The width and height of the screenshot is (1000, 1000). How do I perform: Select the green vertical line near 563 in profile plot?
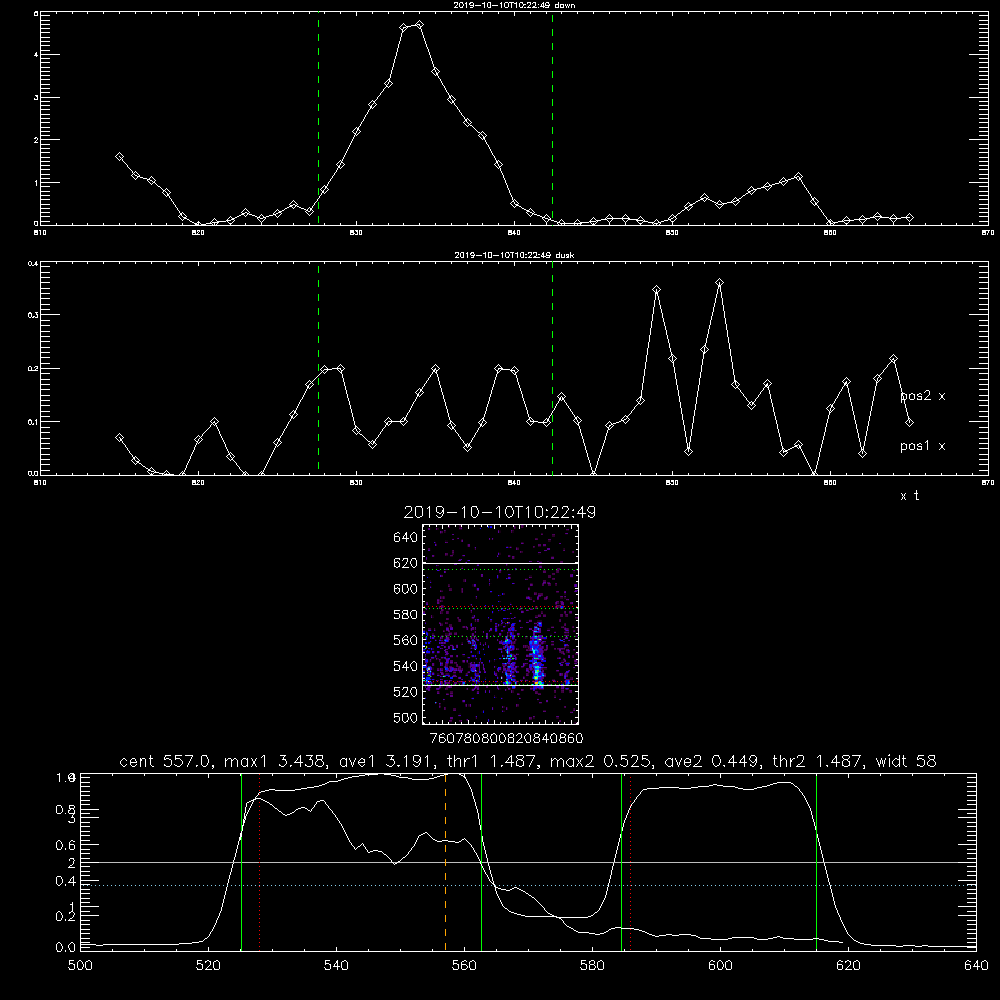482,862
